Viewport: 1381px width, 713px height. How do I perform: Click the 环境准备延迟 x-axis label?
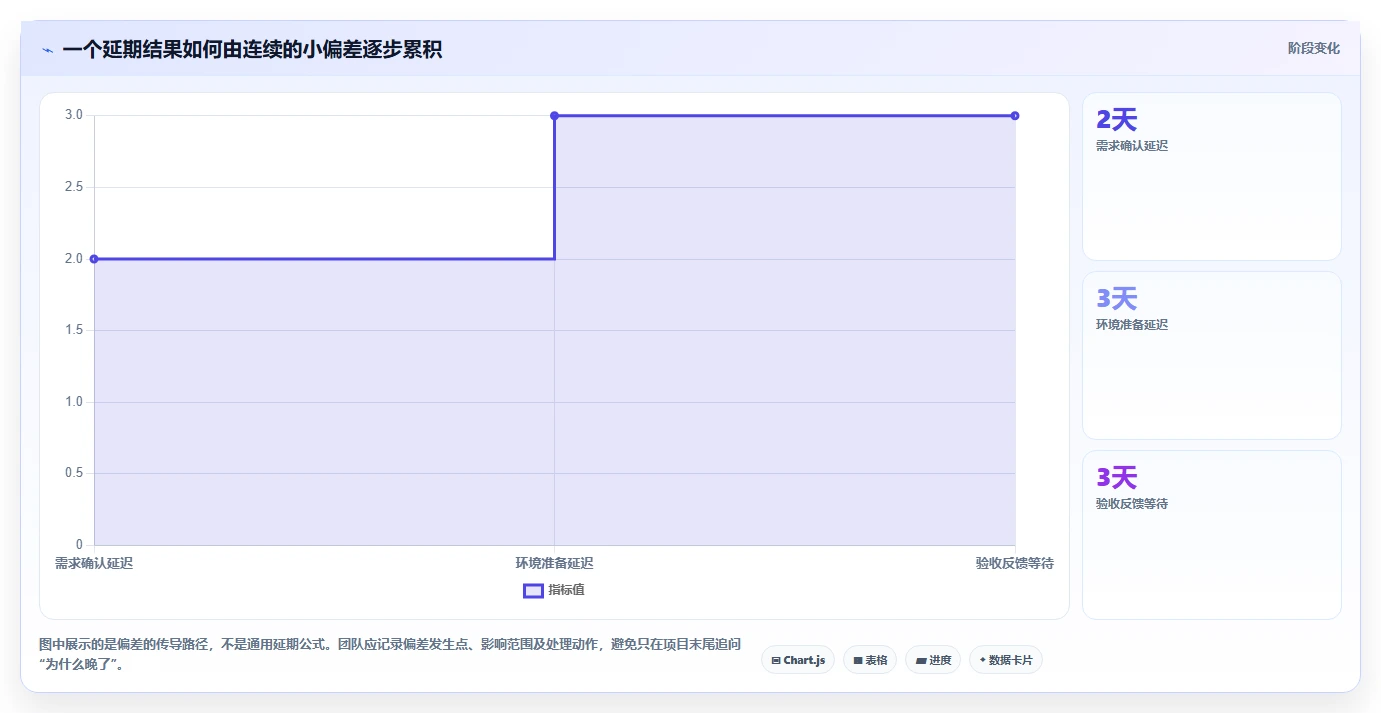point(554,564)
